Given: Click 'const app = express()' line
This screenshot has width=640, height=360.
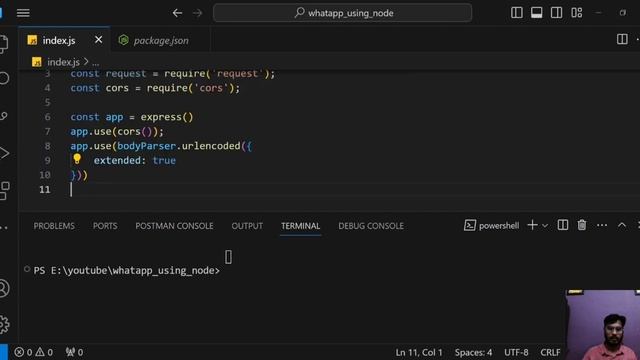Looking at the screenshot, I should [x=131, y=117].
